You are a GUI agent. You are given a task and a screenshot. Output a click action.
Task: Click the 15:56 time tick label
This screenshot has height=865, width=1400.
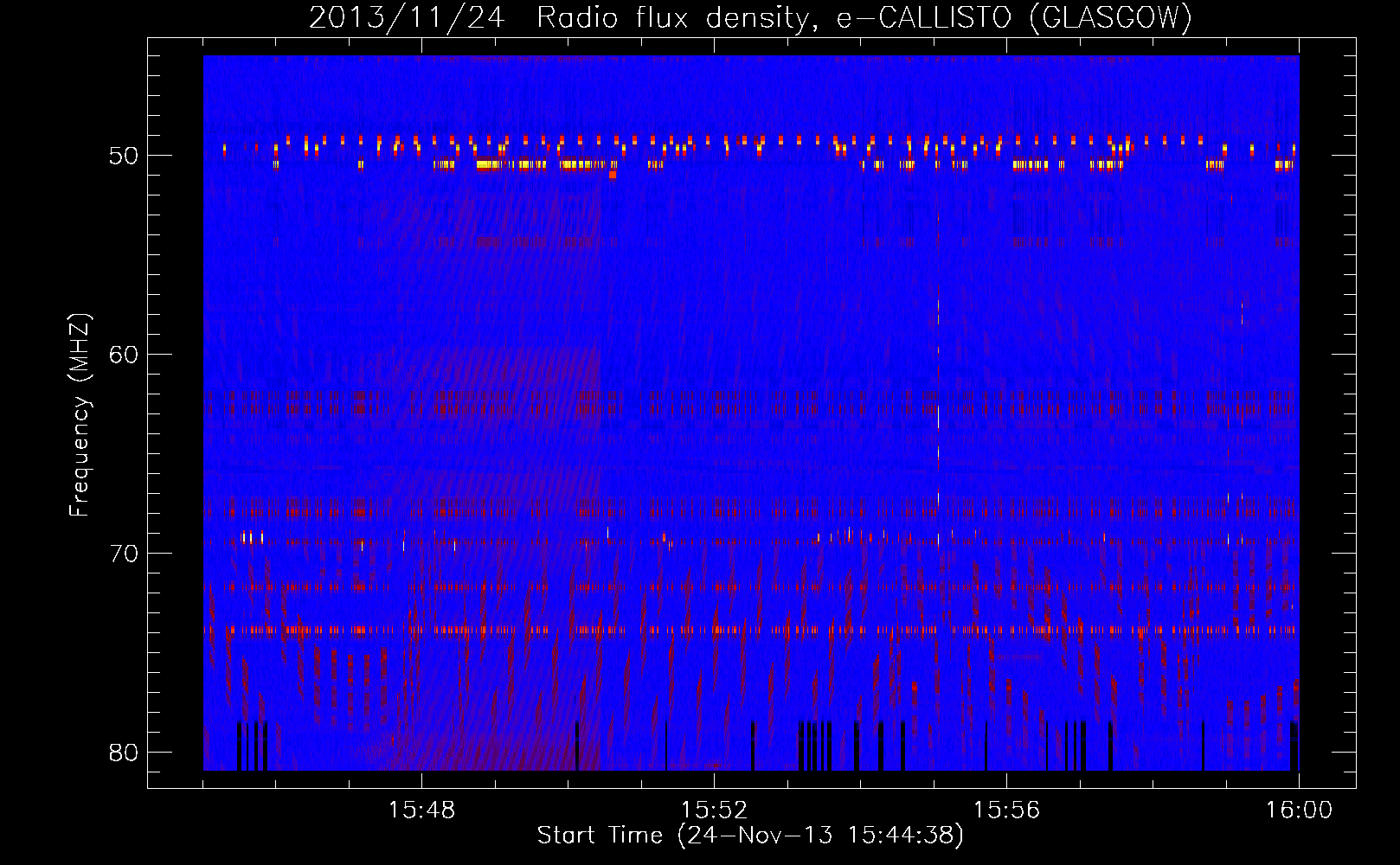click(1006, 811)
